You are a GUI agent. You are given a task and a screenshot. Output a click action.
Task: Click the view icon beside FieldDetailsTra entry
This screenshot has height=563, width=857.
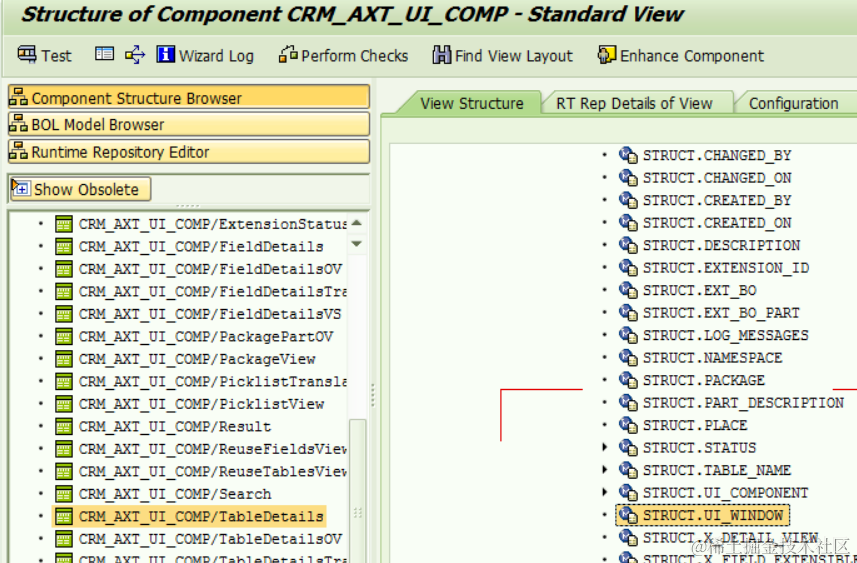pyautogui.click(x=64, y=291)
